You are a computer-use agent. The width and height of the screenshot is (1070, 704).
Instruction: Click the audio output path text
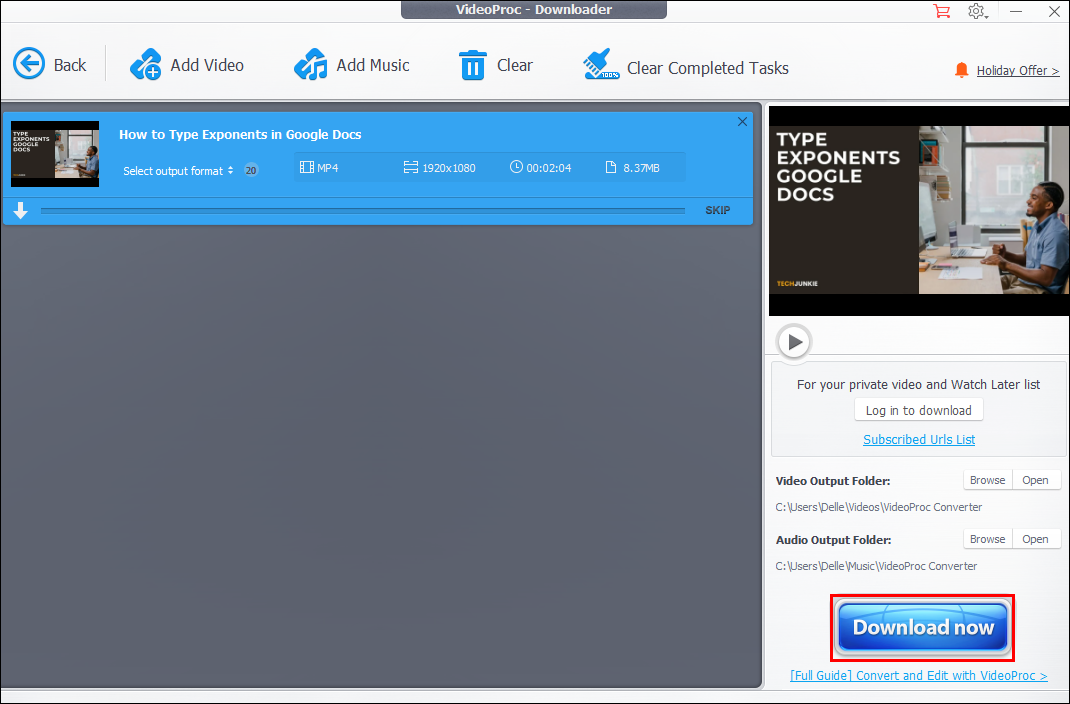[x=876, y=566]
